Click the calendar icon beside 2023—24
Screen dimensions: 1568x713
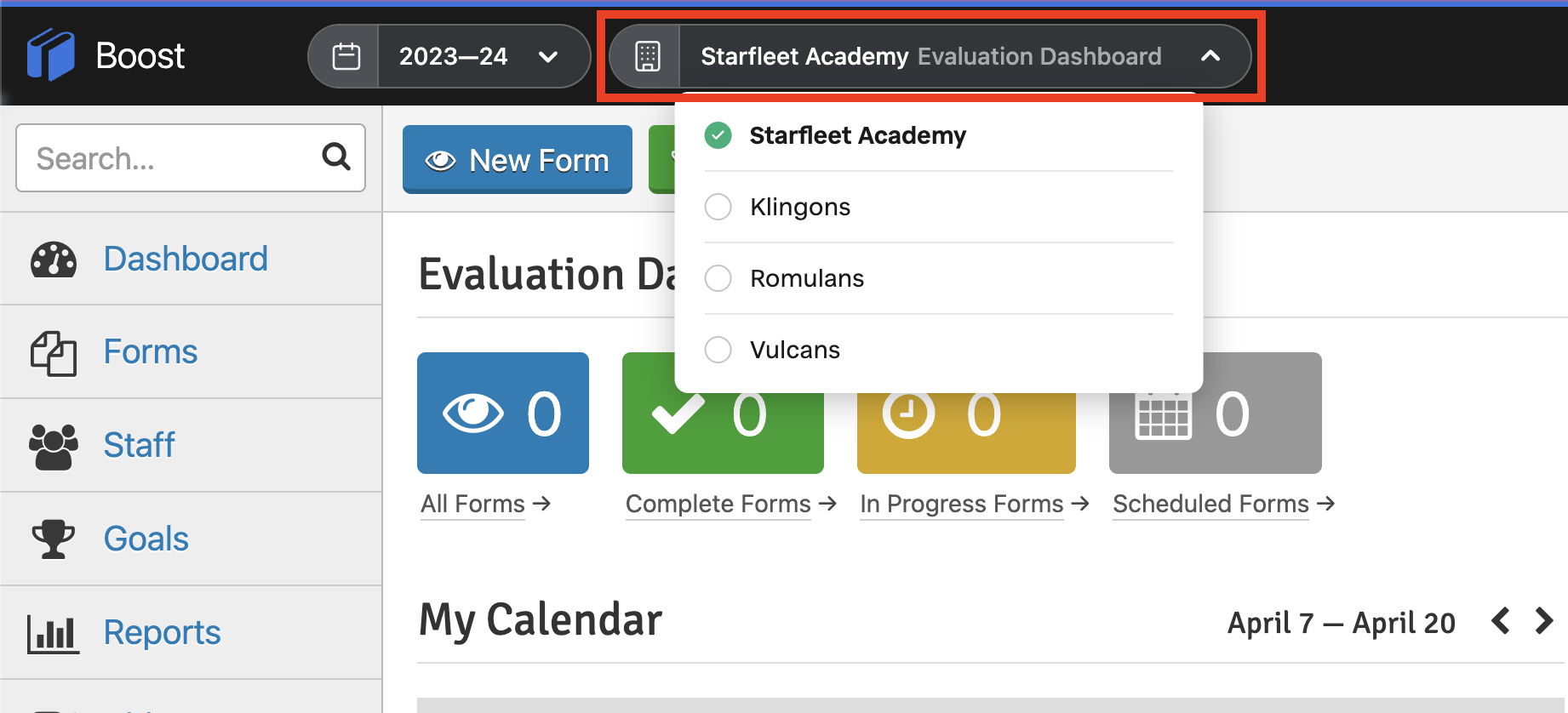(346, 56)
